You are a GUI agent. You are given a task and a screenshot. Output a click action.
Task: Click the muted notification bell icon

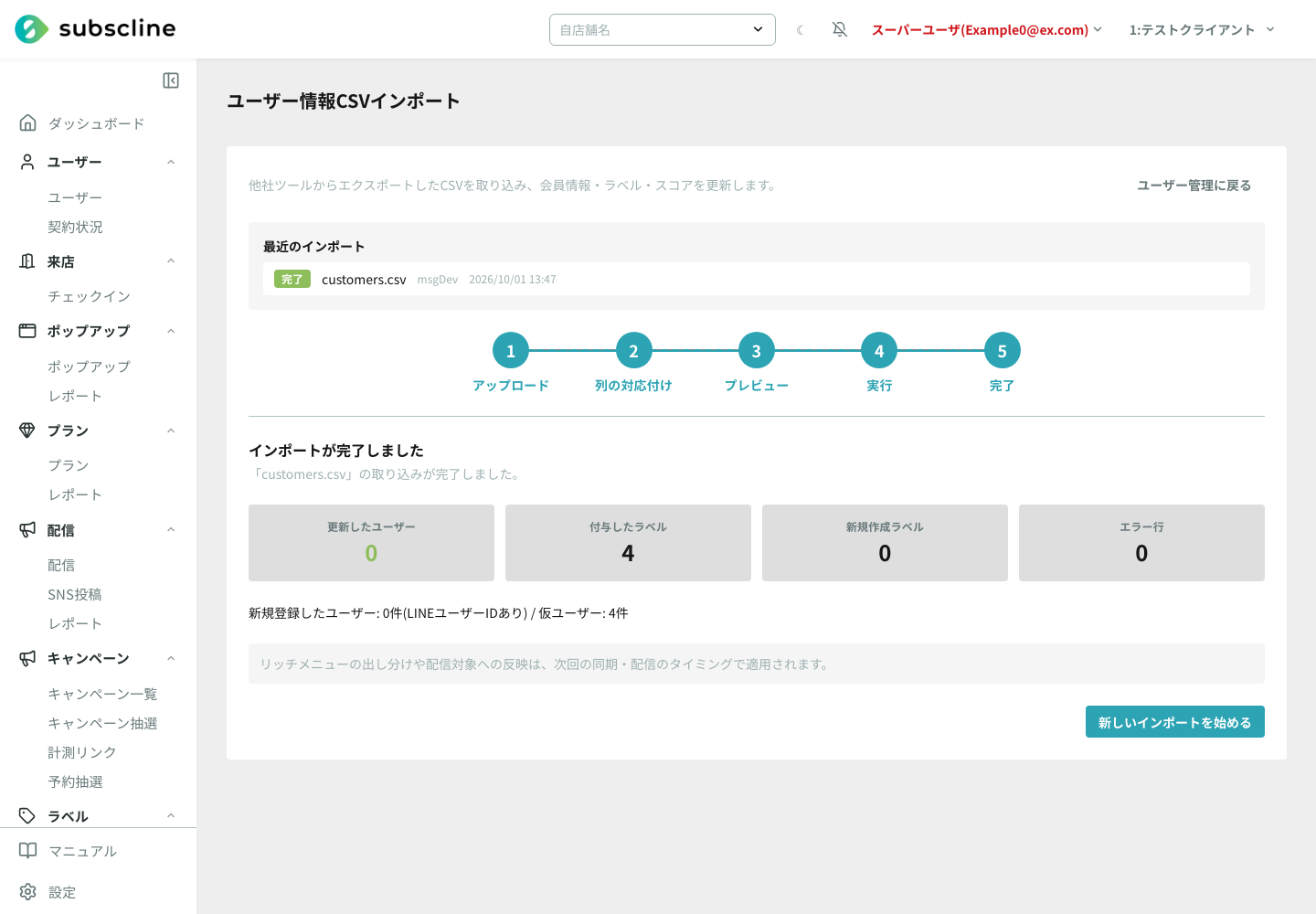pos(840,29)
